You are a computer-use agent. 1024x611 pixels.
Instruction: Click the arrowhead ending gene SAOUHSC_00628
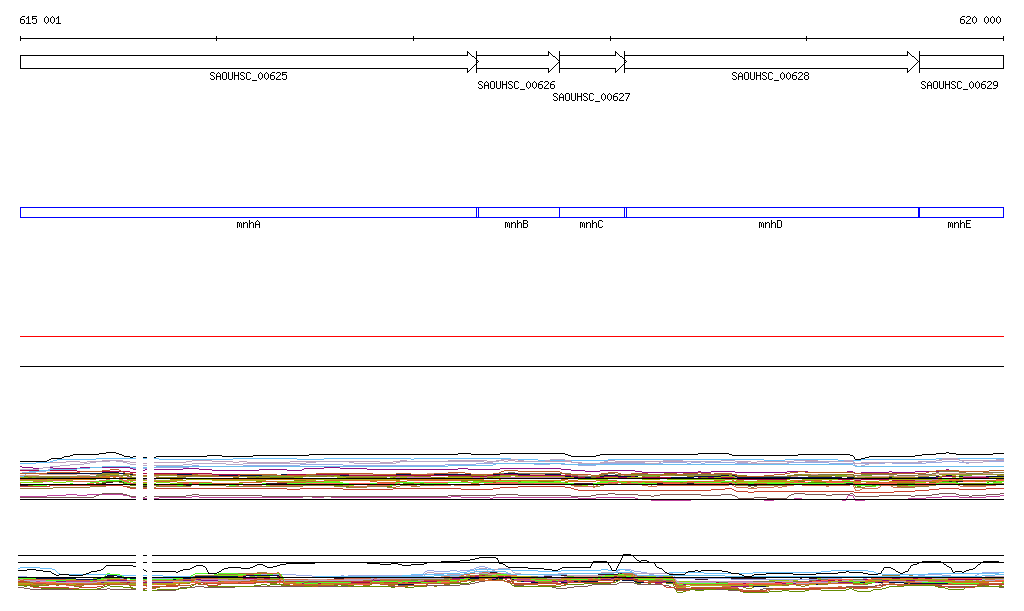tap(912, 62)
